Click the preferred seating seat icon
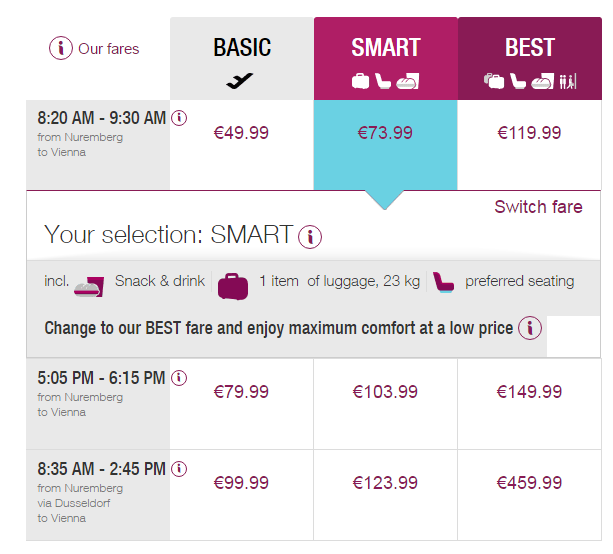 [444, 283]
